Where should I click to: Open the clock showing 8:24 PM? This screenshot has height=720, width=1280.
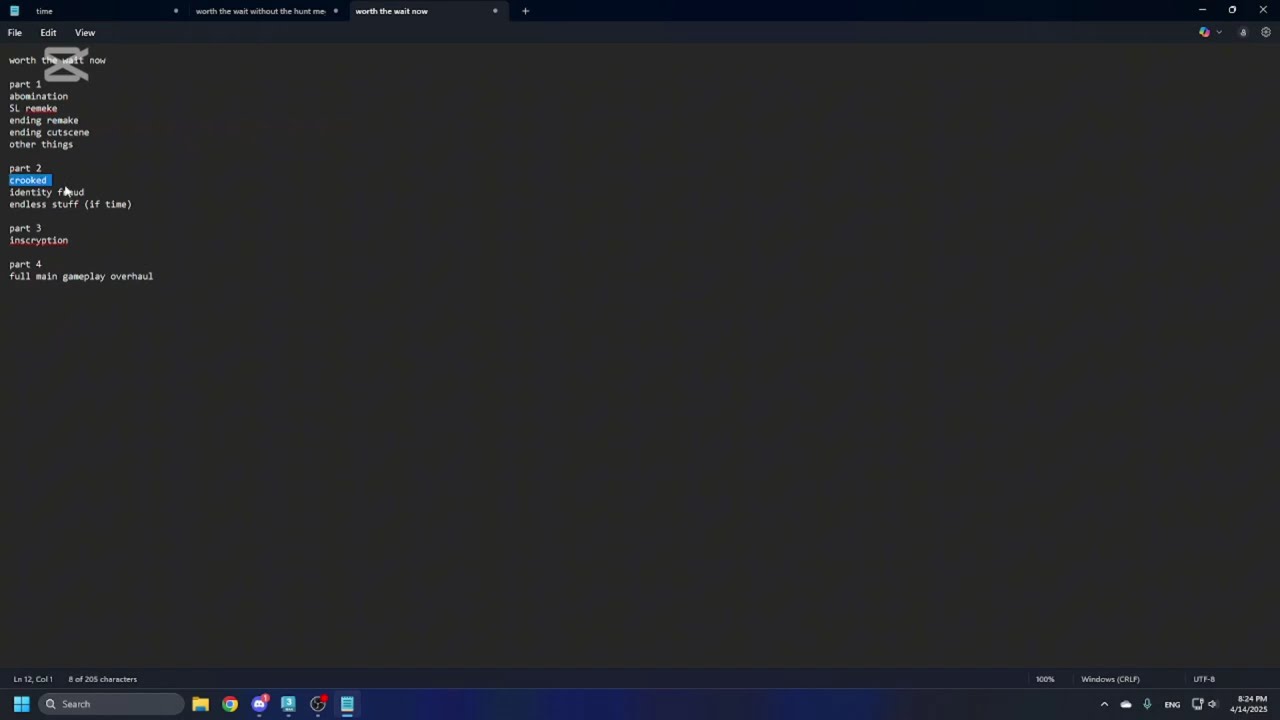(x=1250, y=704)
